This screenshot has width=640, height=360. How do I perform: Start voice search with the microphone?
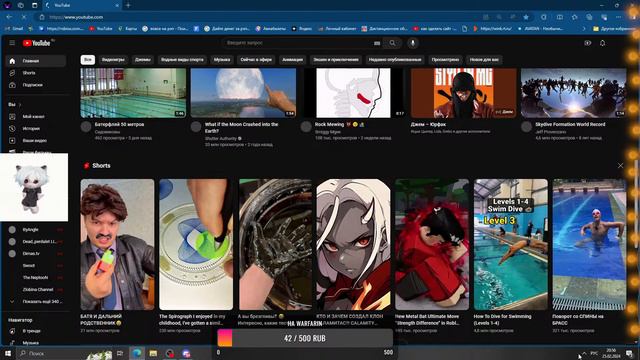click(x=413, y=43)
